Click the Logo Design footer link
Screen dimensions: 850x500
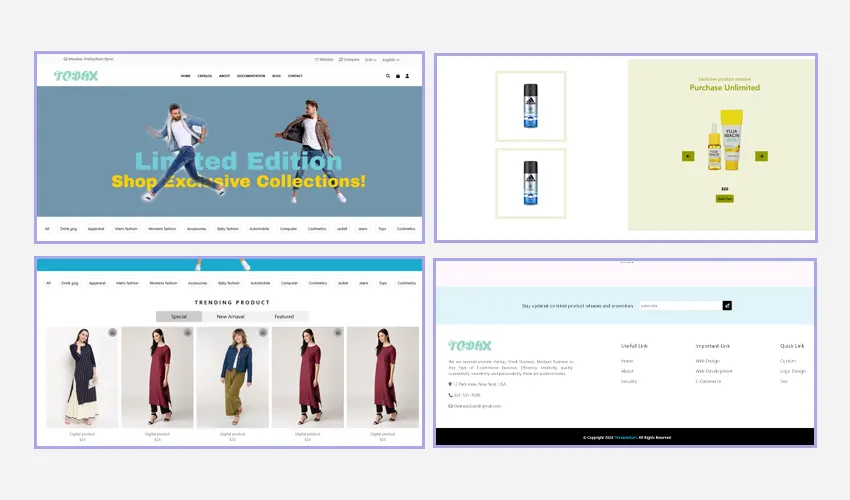pos(793,371)
